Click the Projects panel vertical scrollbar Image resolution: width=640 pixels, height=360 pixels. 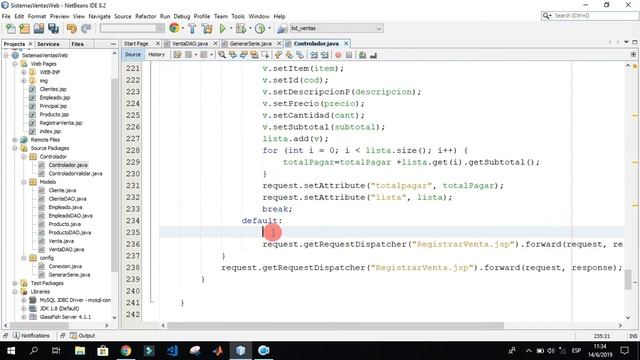coord(114,176)
